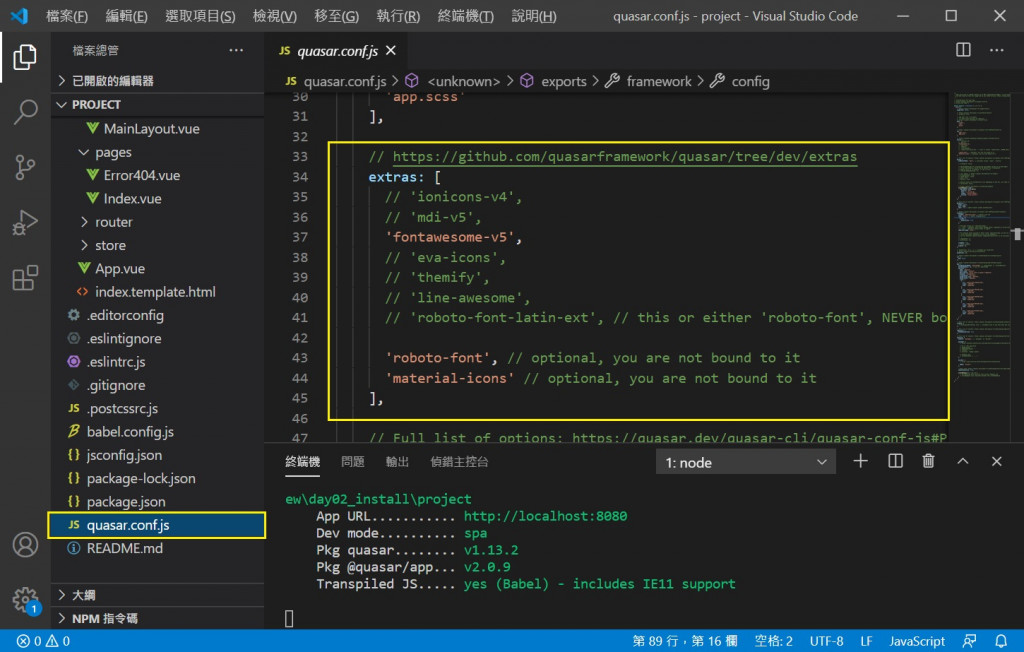
Task: Switch to the 問題 panel tab
Action: pyautogui.click(x=353, y=462)
